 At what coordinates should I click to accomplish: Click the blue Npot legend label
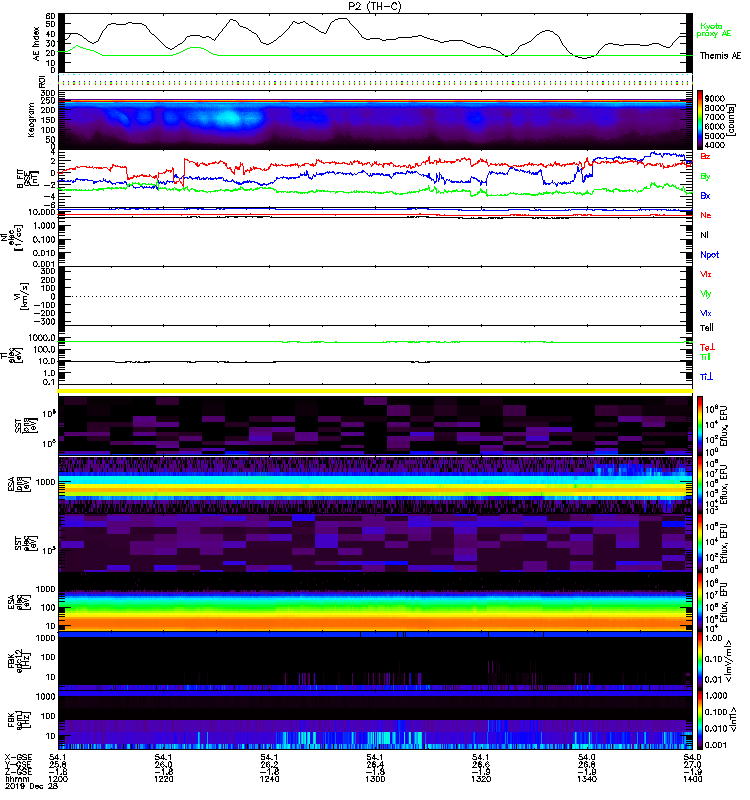coord(709,255)
